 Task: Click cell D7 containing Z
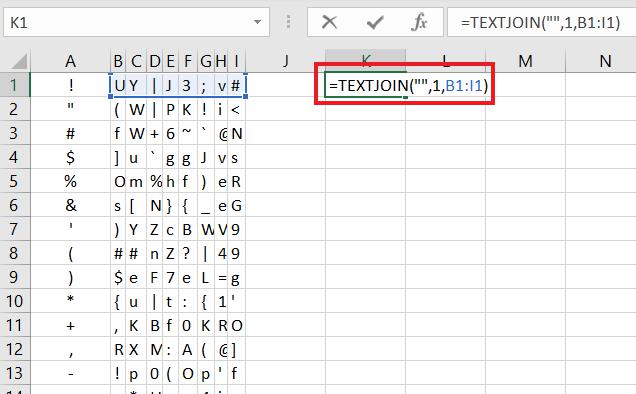click(x=155, y=228)
